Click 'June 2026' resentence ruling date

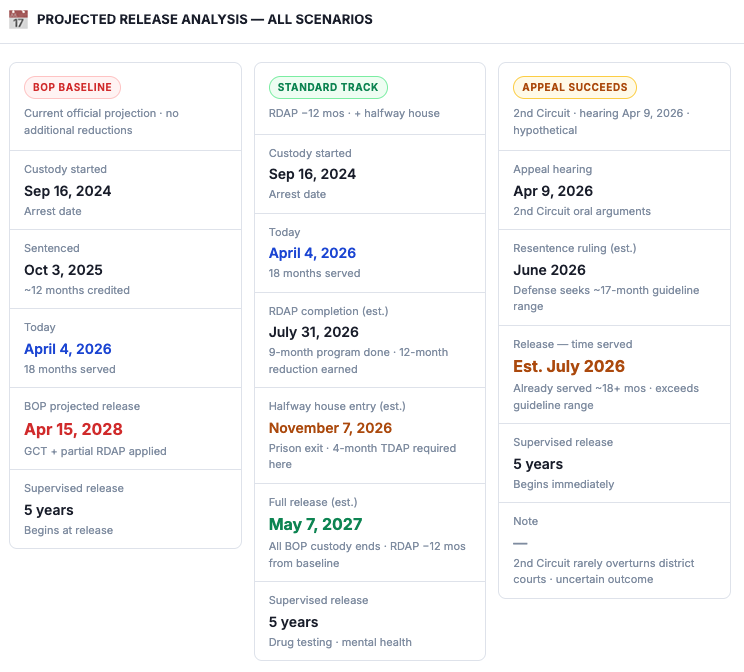click(549, 270)
